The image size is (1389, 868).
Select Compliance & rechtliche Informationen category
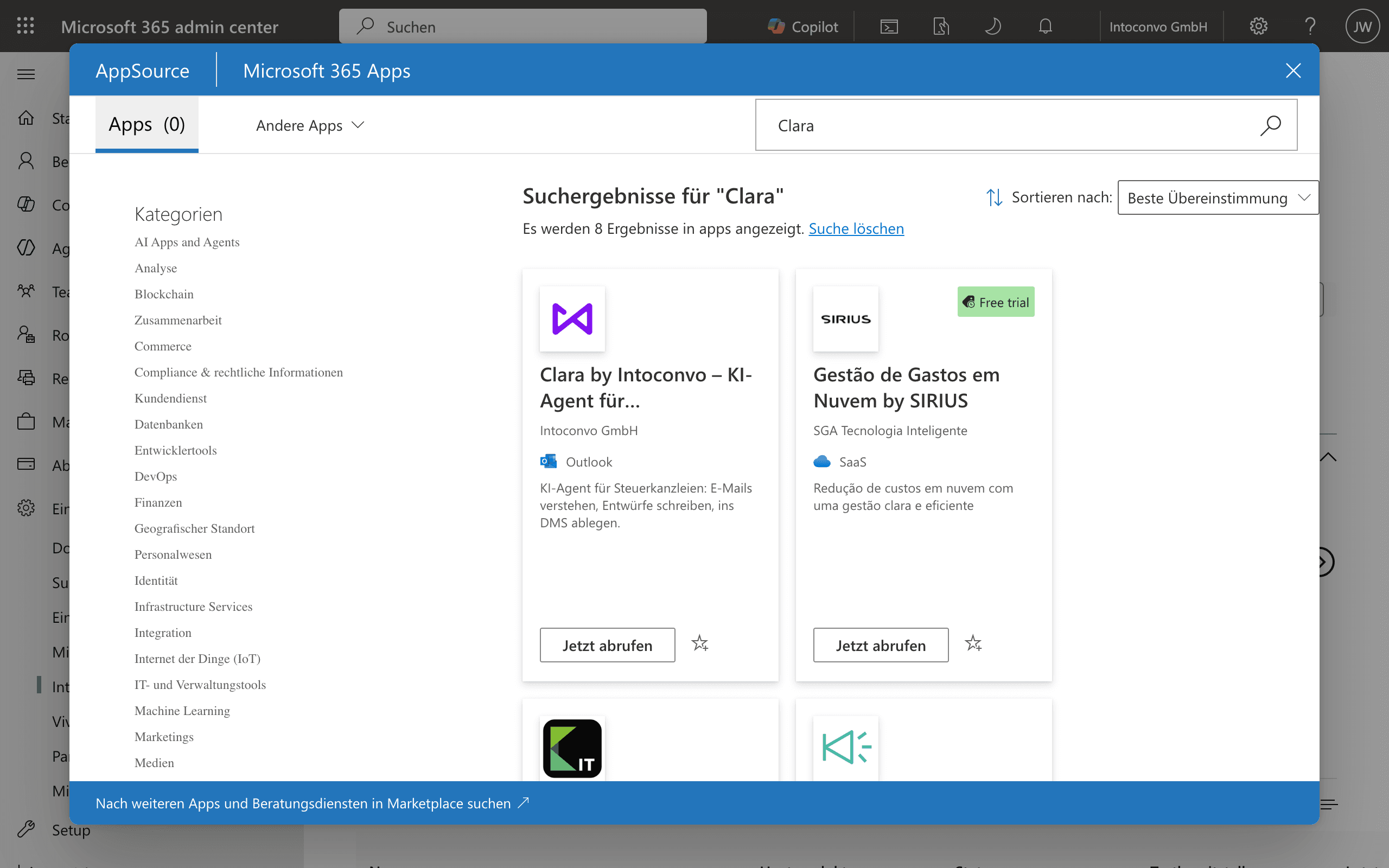pyautogui.click(x=239, y=372)
